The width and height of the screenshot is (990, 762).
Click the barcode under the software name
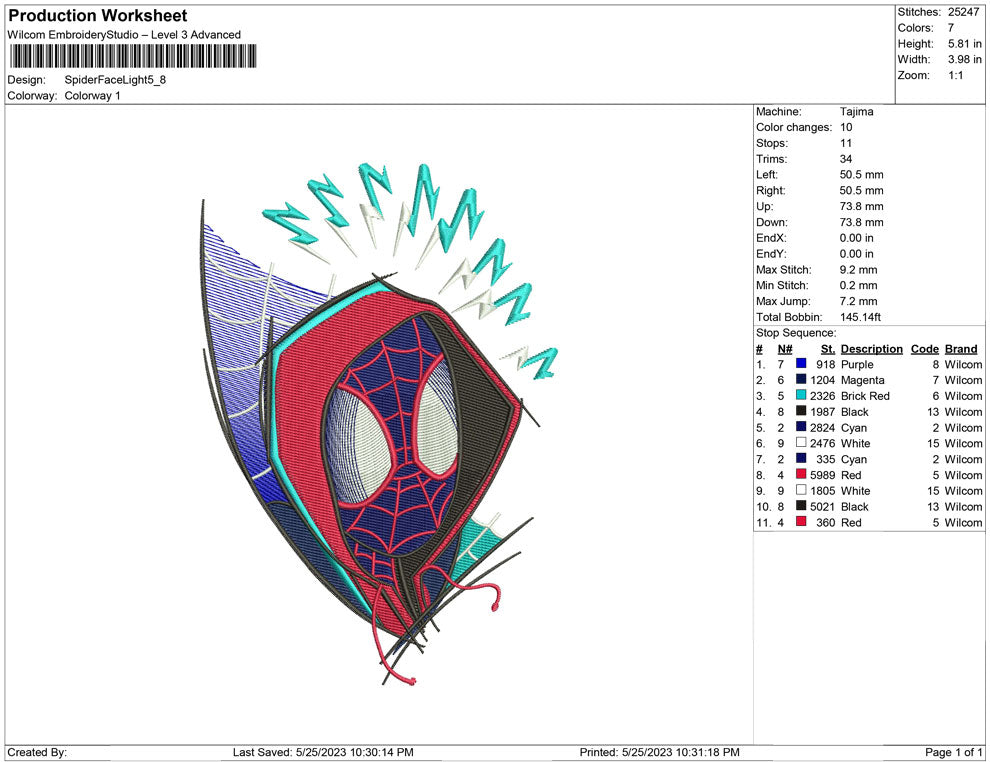[x=133, y=56]
